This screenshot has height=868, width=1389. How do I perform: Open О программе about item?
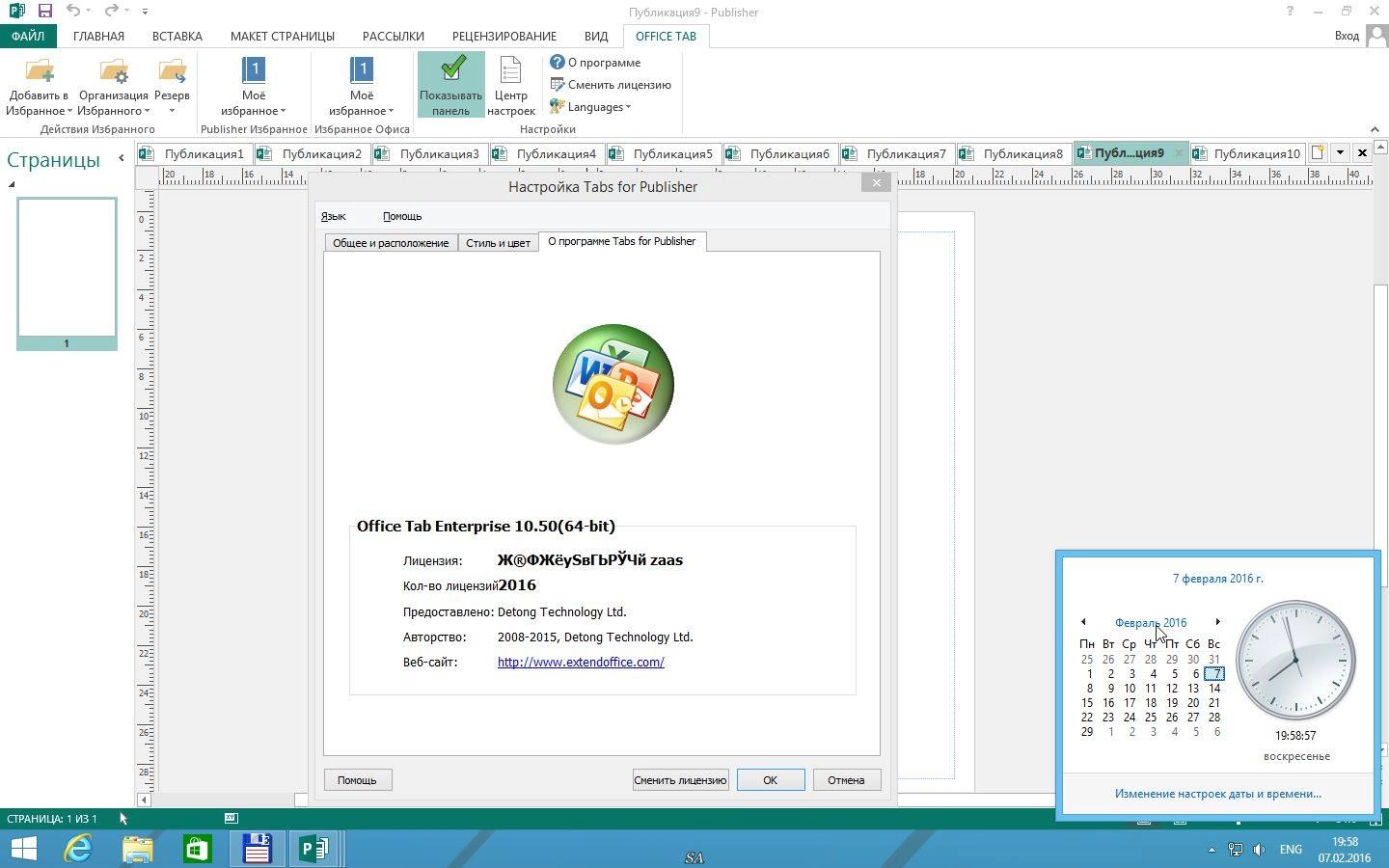pos(595,63)
